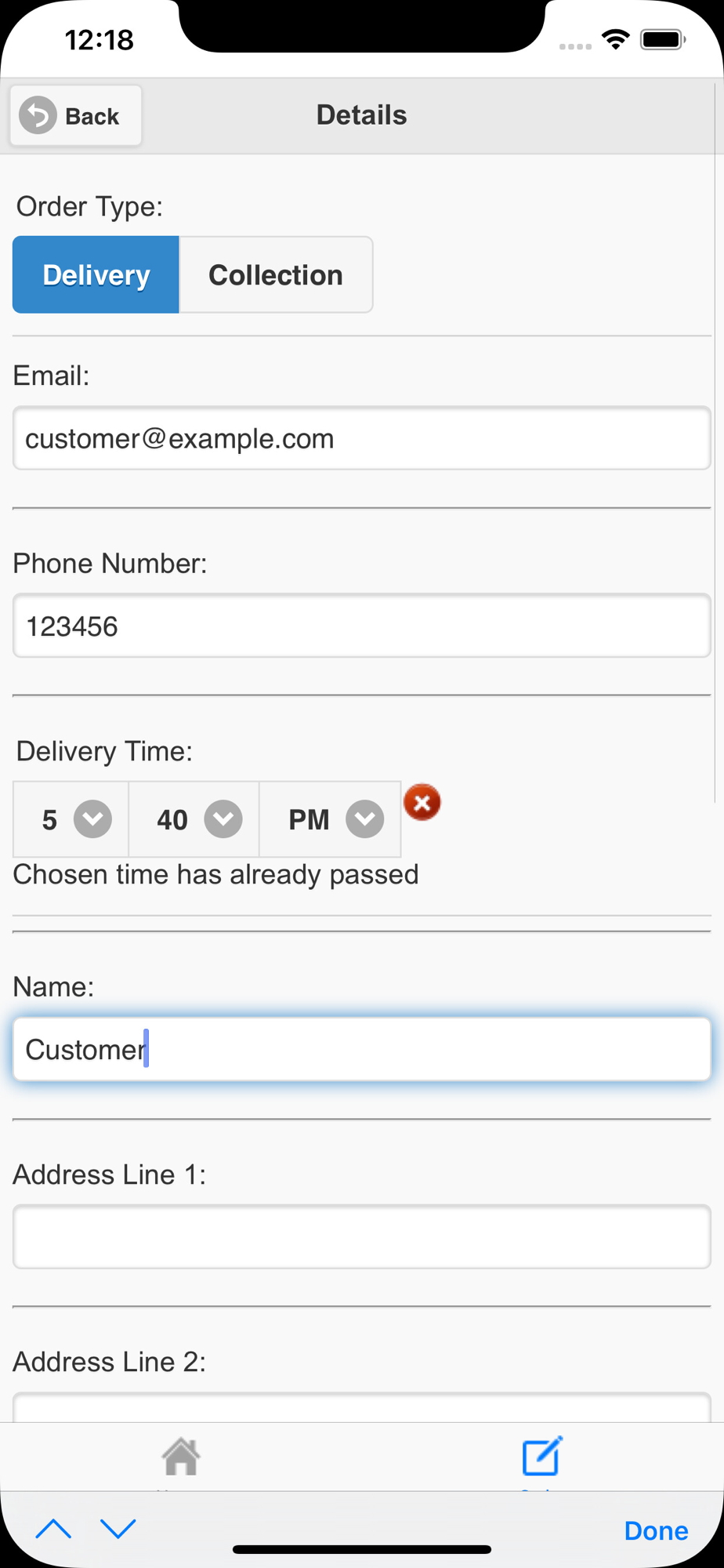Image resolution: width=724 pixels, height=1568 pixels.
Task: Expand the minutes dropdown showing 40
Action: tap(194, 819)
